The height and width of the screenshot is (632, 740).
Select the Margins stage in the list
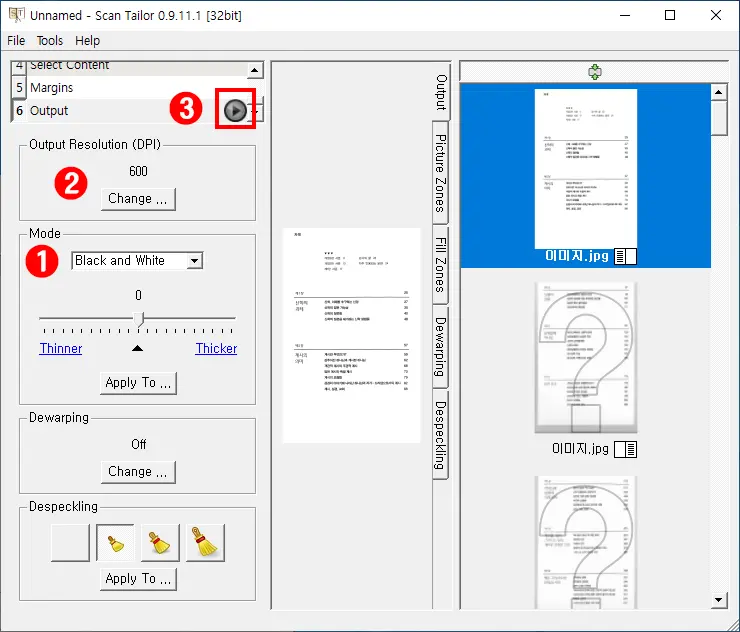click(x=51, y=88)
